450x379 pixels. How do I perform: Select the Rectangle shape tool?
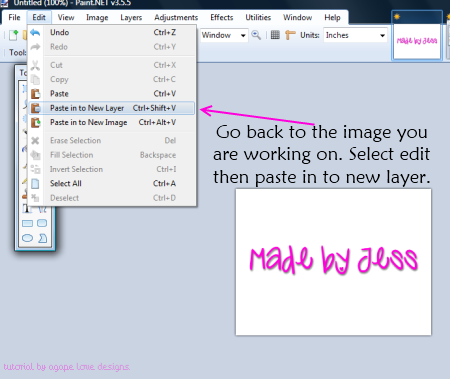tap(27, 223)
